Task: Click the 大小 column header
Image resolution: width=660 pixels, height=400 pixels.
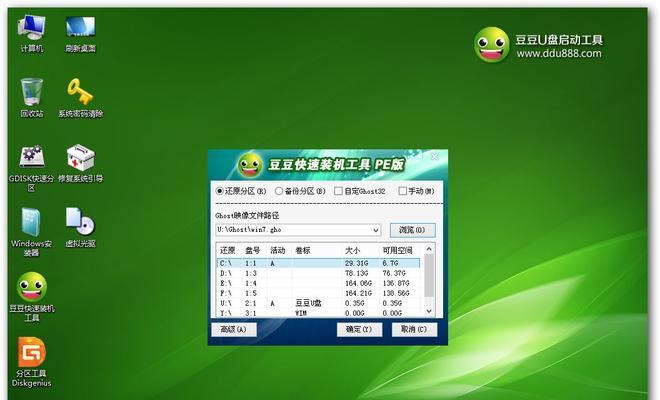Action: pos(352,251)
